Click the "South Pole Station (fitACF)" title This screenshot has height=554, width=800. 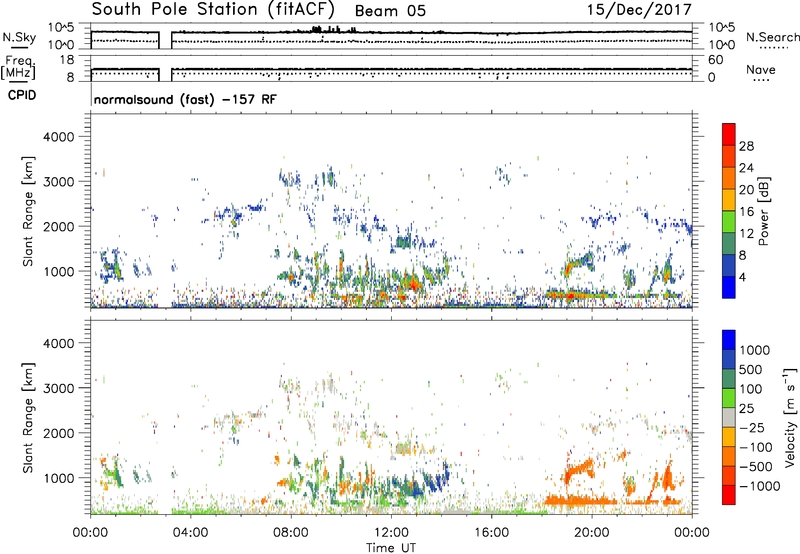click(213, 9)
